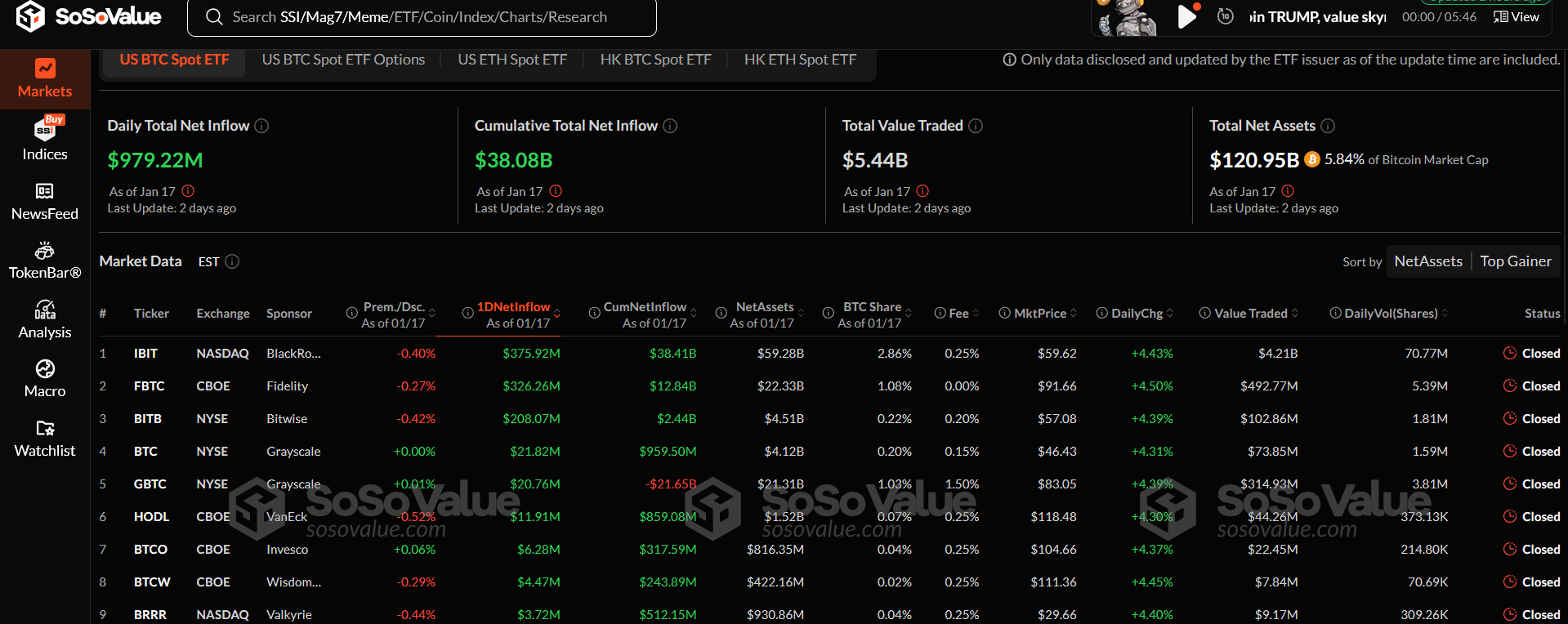
Task: Sort by NetAssets button
Action: click(x=1428, y=261)
